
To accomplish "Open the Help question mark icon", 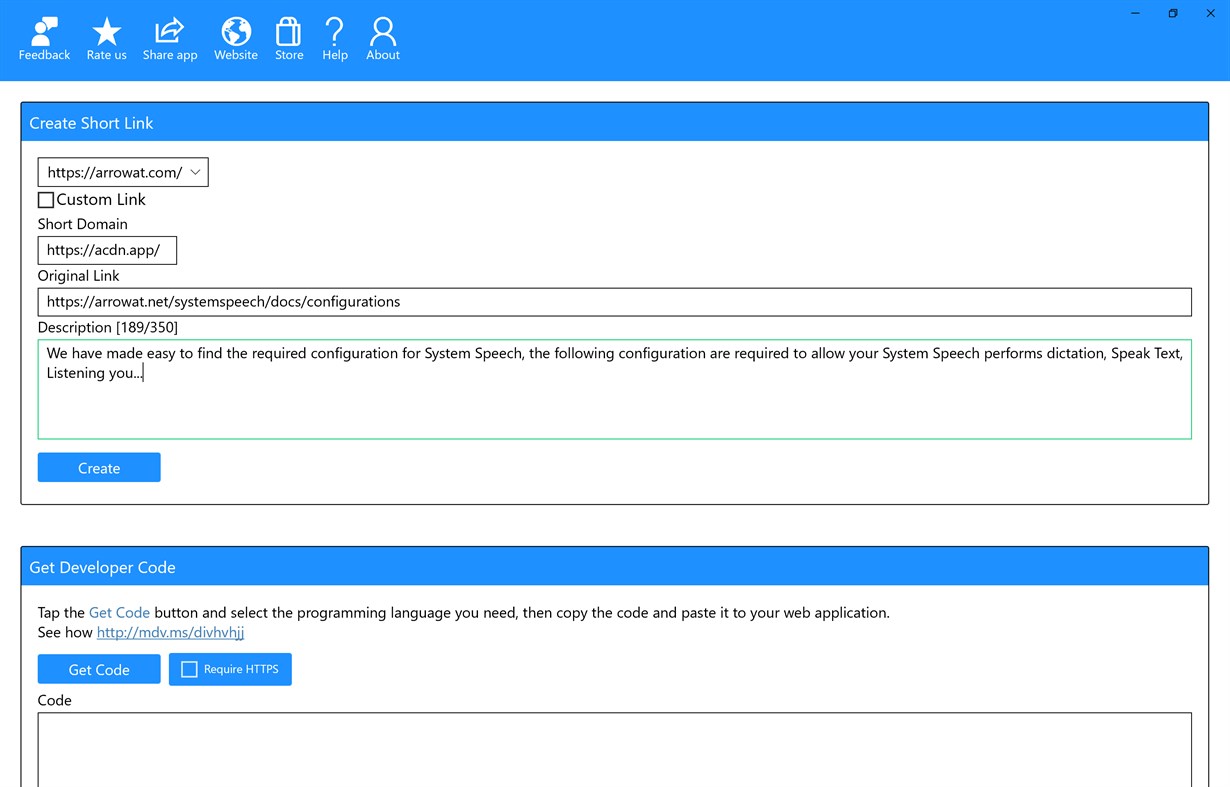I will click(335, 40).
